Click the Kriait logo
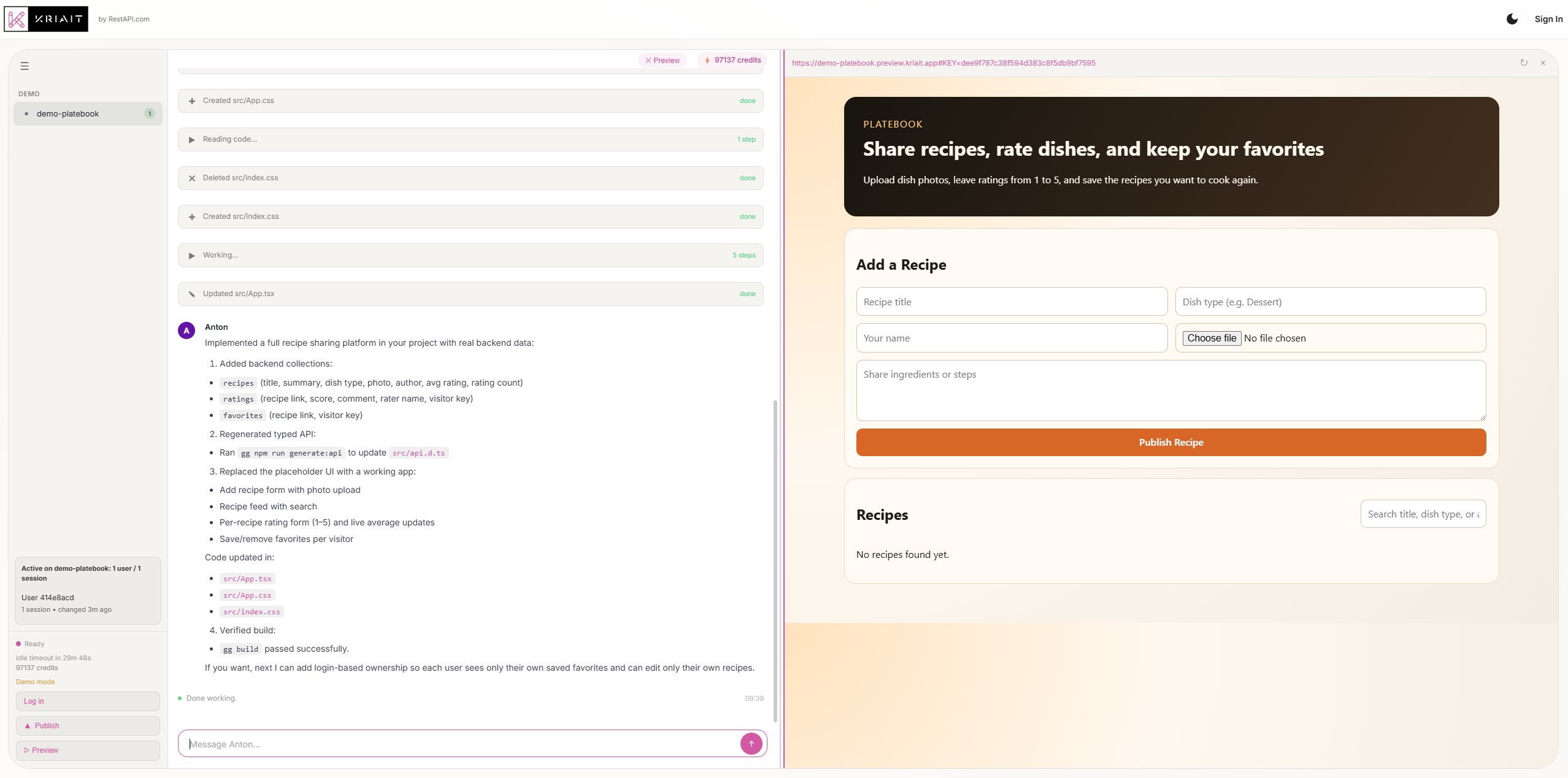The height and width of the screenshot is (778, 1568). pos(46,19)
